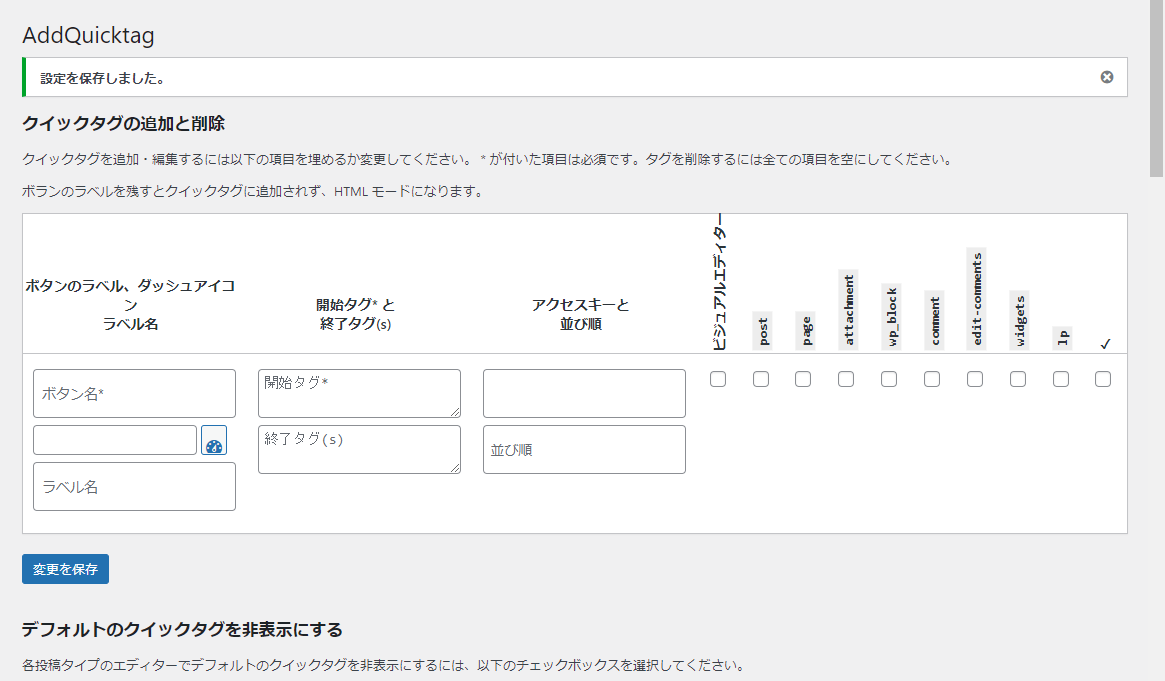
Task: Check the wp_block checkbox
Action: [x=889, y=378]
